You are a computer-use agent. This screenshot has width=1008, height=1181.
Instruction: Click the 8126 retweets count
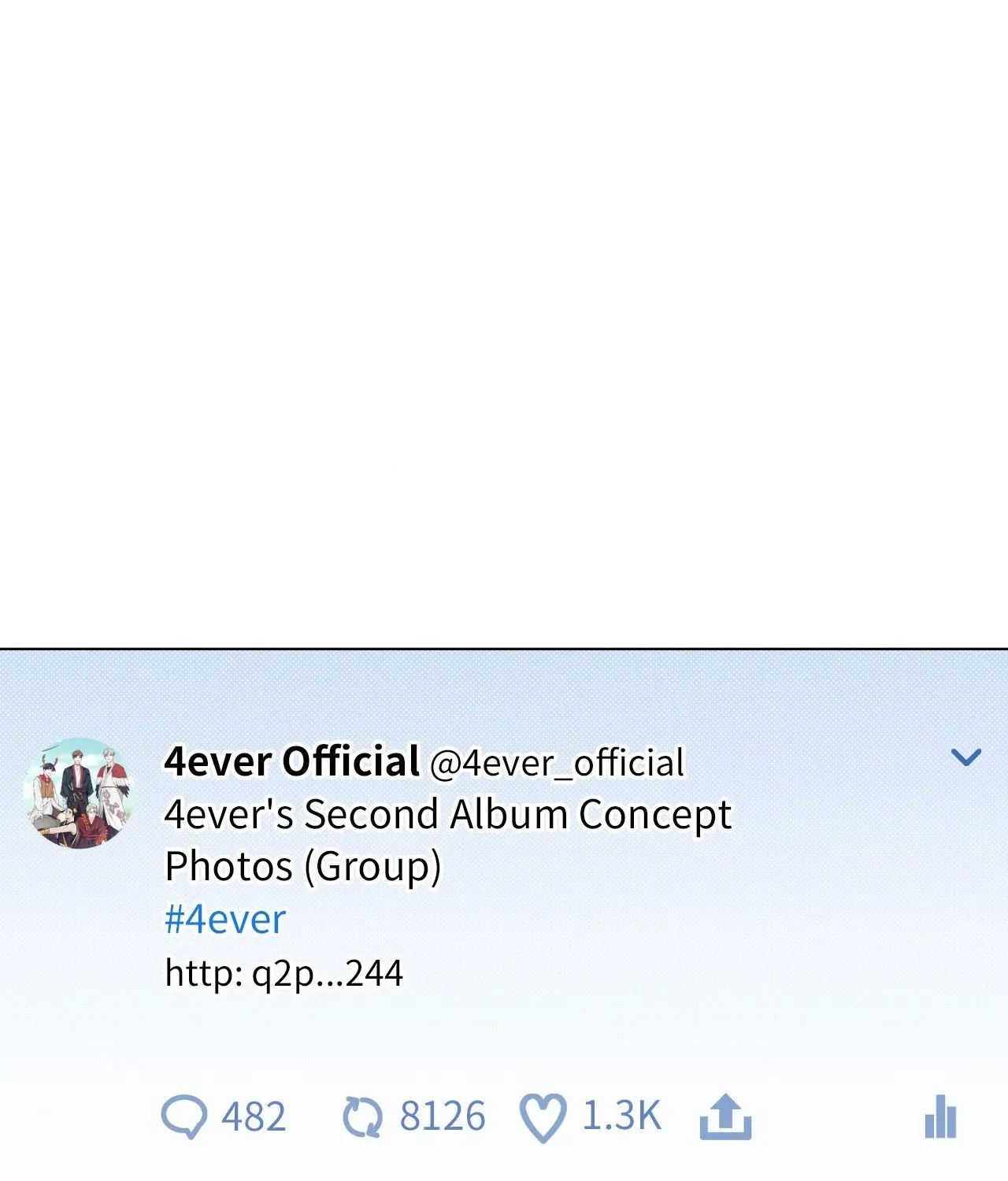pos(443,1116)
